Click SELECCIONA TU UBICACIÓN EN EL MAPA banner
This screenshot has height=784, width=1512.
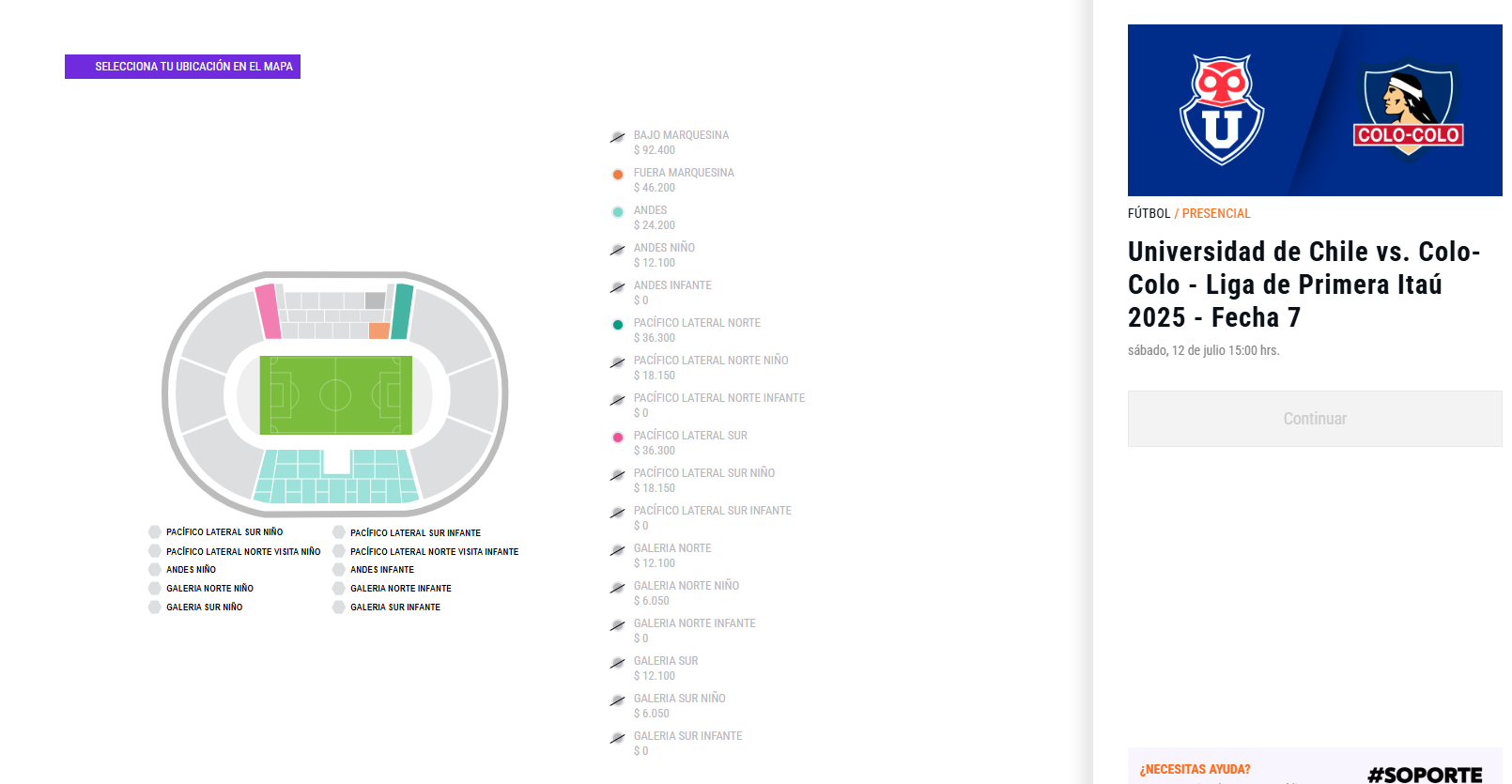click(x=182, y=67)
